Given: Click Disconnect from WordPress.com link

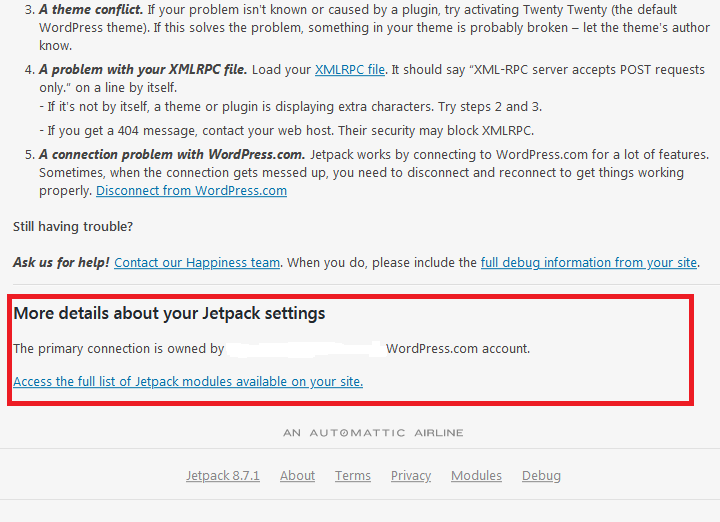Looking at the screenshot, I should coord(191,191).
